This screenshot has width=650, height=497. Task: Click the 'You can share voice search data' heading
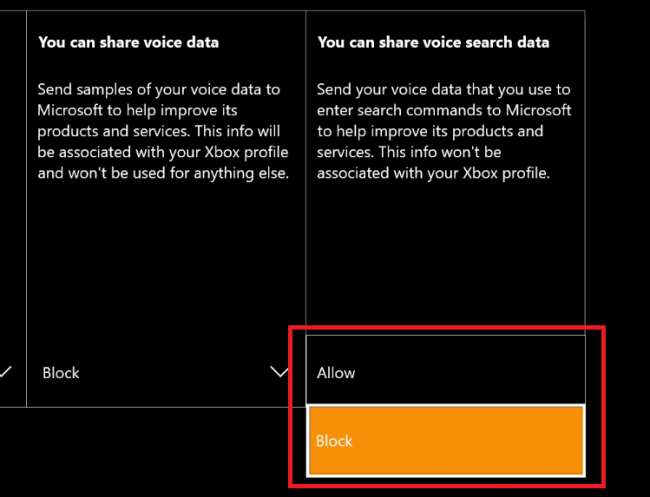click(x=433, y=43)
